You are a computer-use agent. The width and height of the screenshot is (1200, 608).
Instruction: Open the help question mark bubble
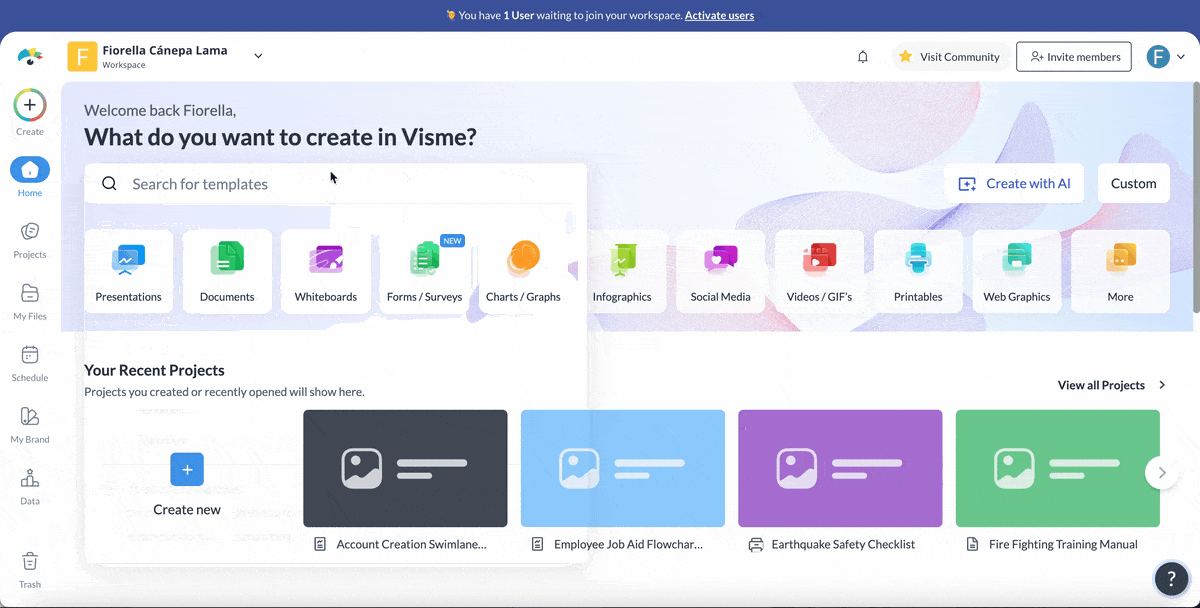[1171, 579]
